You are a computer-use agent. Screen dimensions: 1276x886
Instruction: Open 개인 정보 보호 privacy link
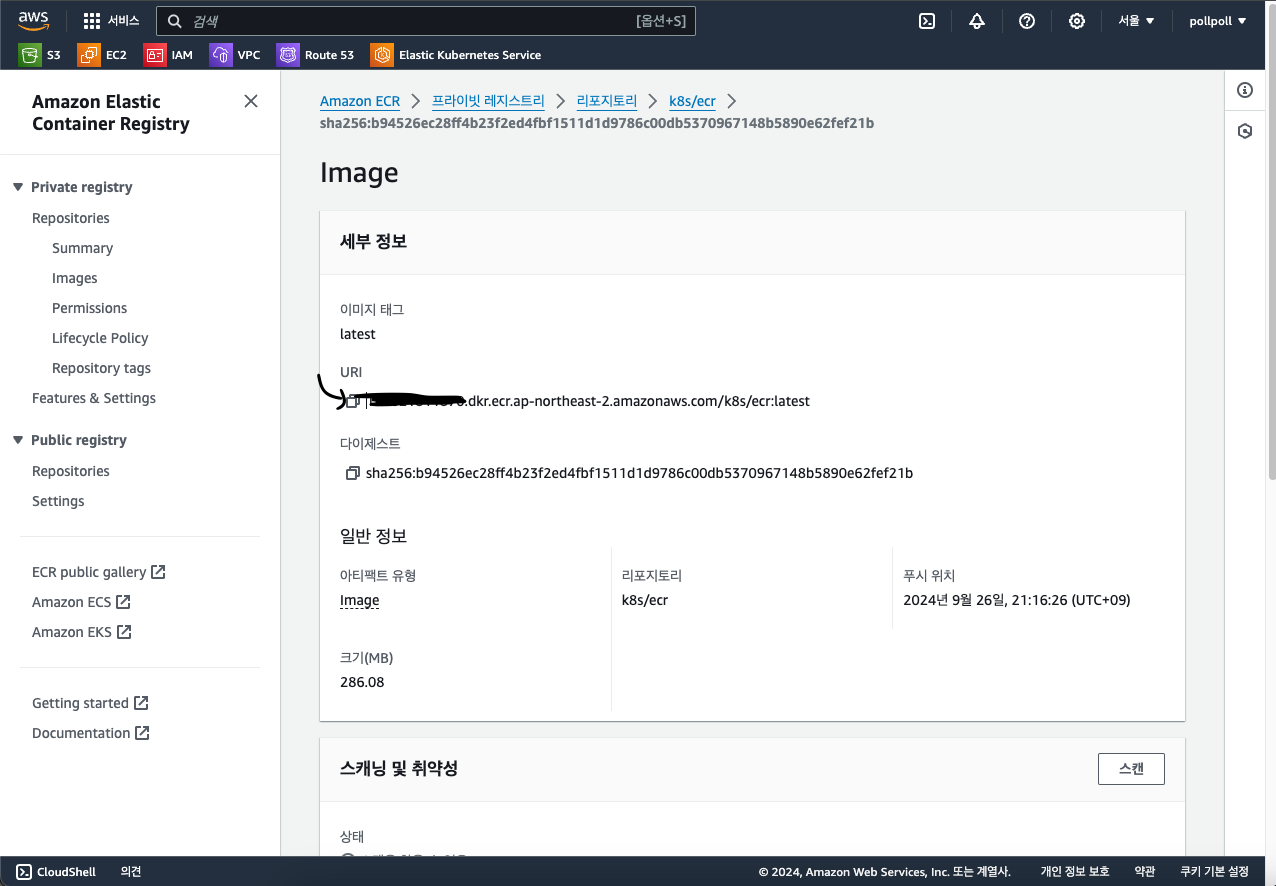[x=1075, y=872]
